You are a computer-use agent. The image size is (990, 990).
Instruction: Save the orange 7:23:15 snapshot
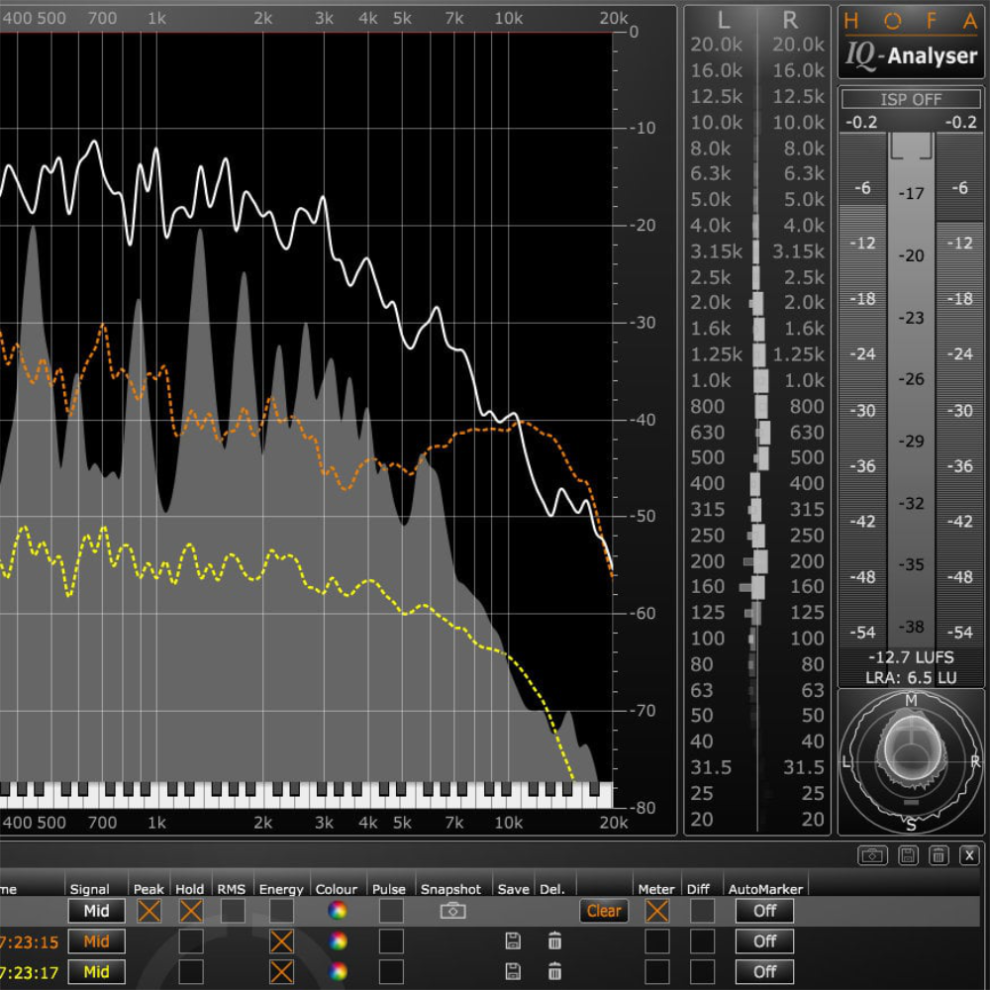pyautogui.click(x=513, y=941)
